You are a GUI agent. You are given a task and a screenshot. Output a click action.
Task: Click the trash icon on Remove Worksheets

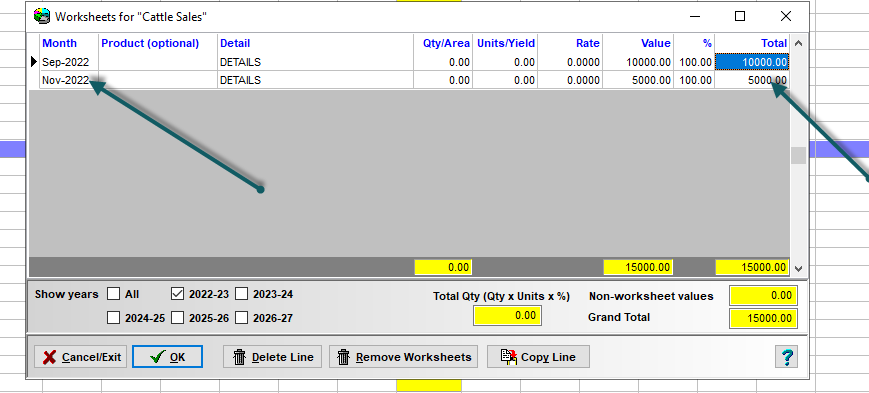pos(344,357)
